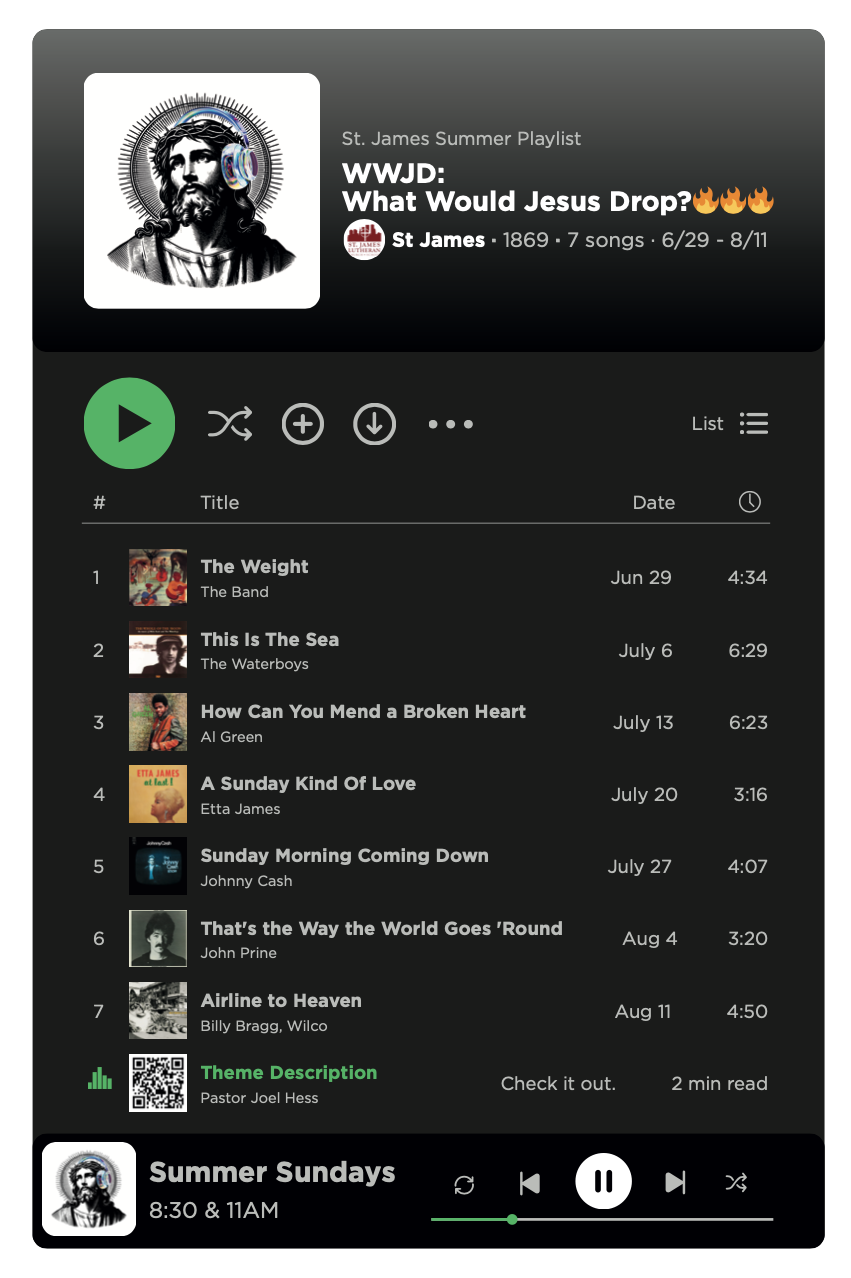The height and width of the screenshot is (1278, 851).
Task: Add playlist with the plus circle icon
Action: 303,424
